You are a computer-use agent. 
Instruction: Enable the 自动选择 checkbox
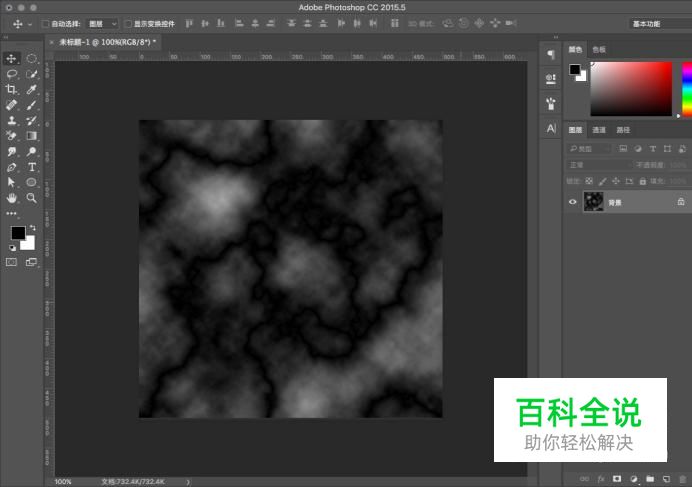[x=45, y=24]
